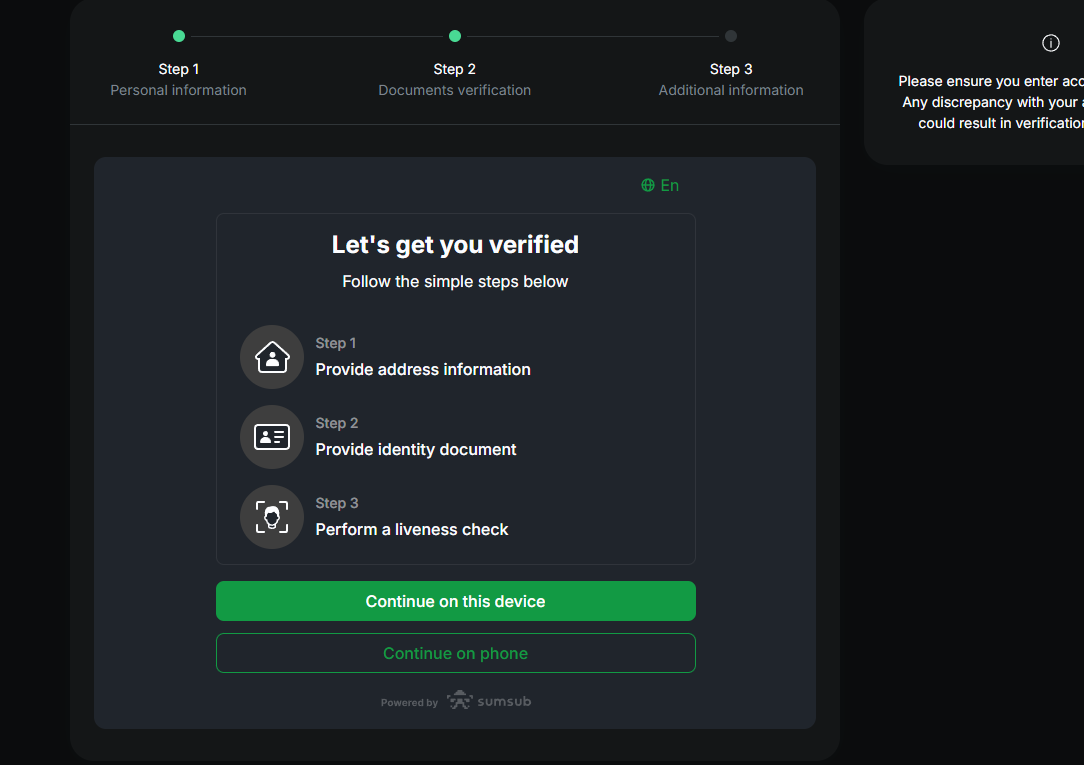Click the Let's get you verified heading

point(455,245)
